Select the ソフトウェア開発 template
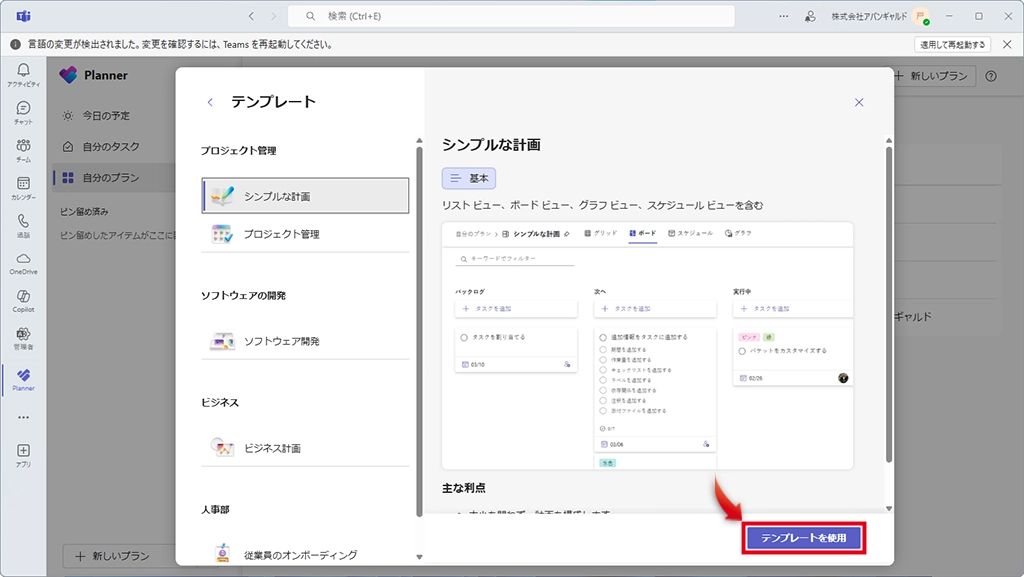Viewport: 1024px width, 577px height. click(x=305, y=341)
